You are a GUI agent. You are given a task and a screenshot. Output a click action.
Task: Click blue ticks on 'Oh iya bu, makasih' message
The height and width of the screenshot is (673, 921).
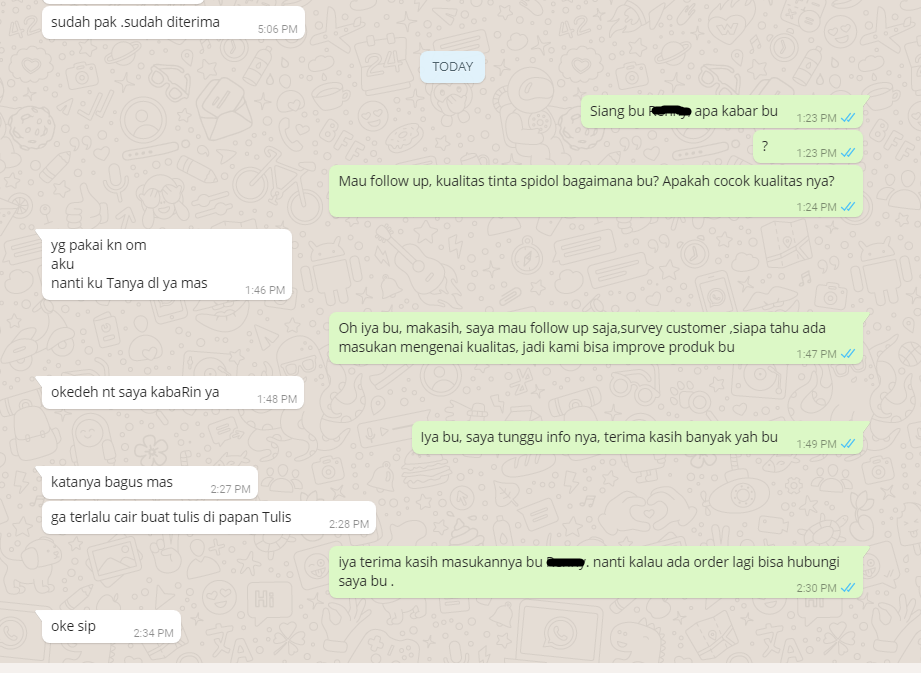[x=848, y=354]
